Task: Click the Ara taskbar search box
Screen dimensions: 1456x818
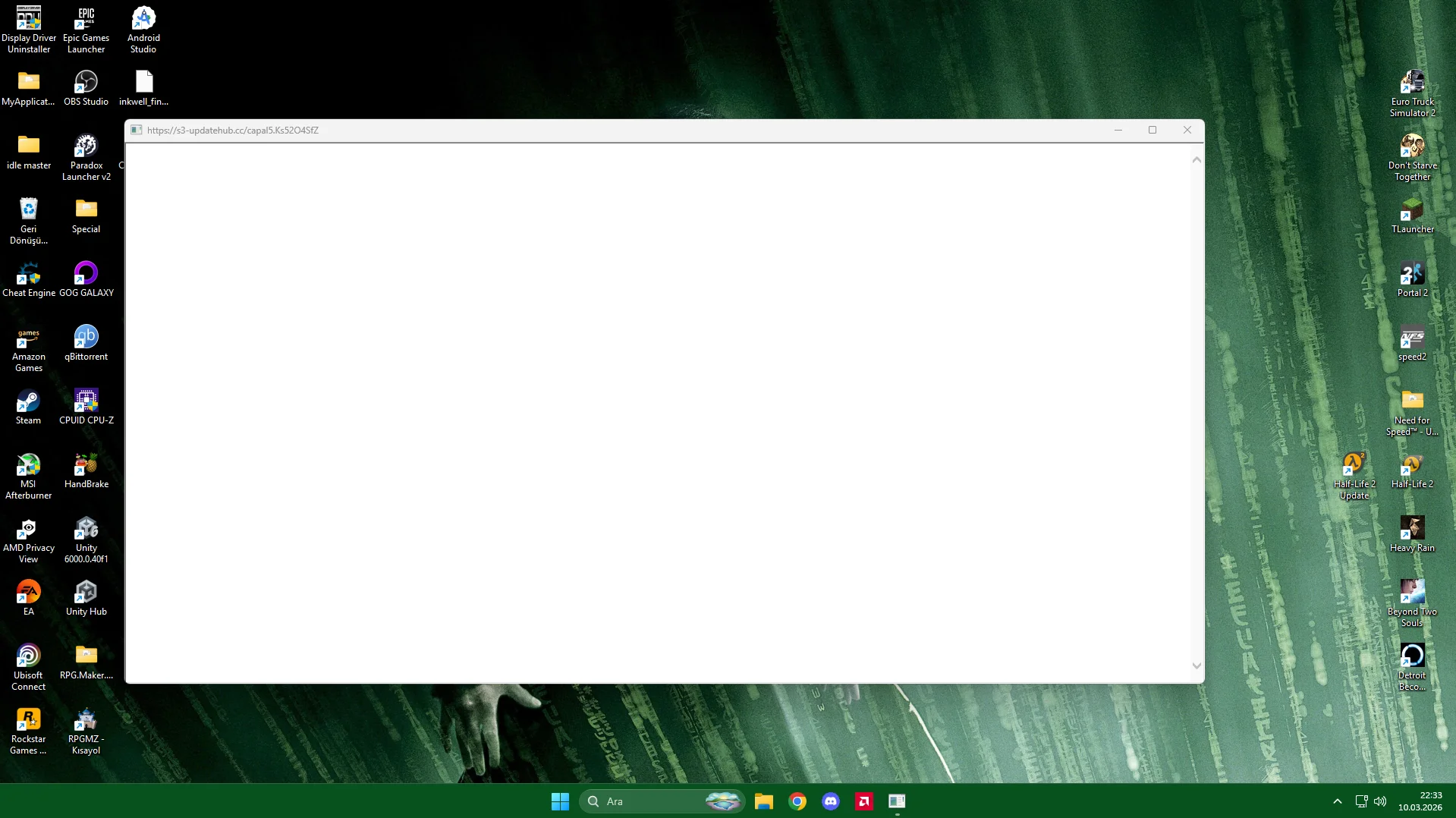Action: point(662,801)
